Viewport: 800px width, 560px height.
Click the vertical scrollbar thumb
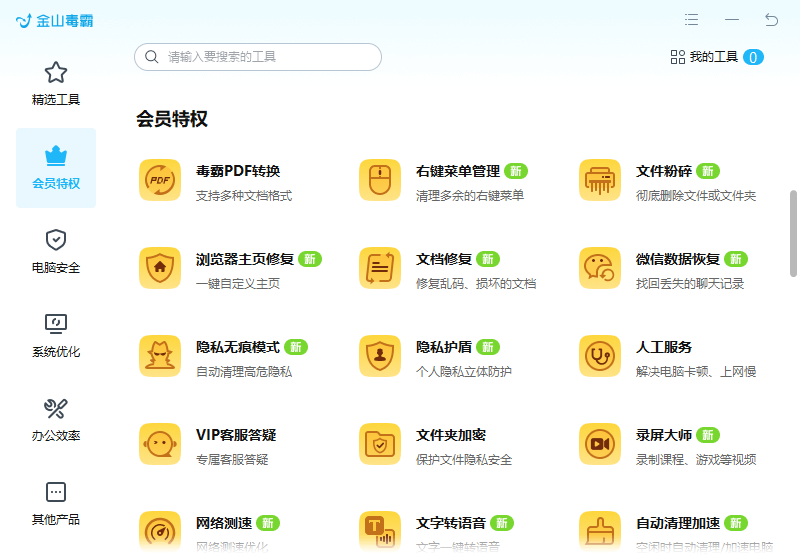click(794, 232)
